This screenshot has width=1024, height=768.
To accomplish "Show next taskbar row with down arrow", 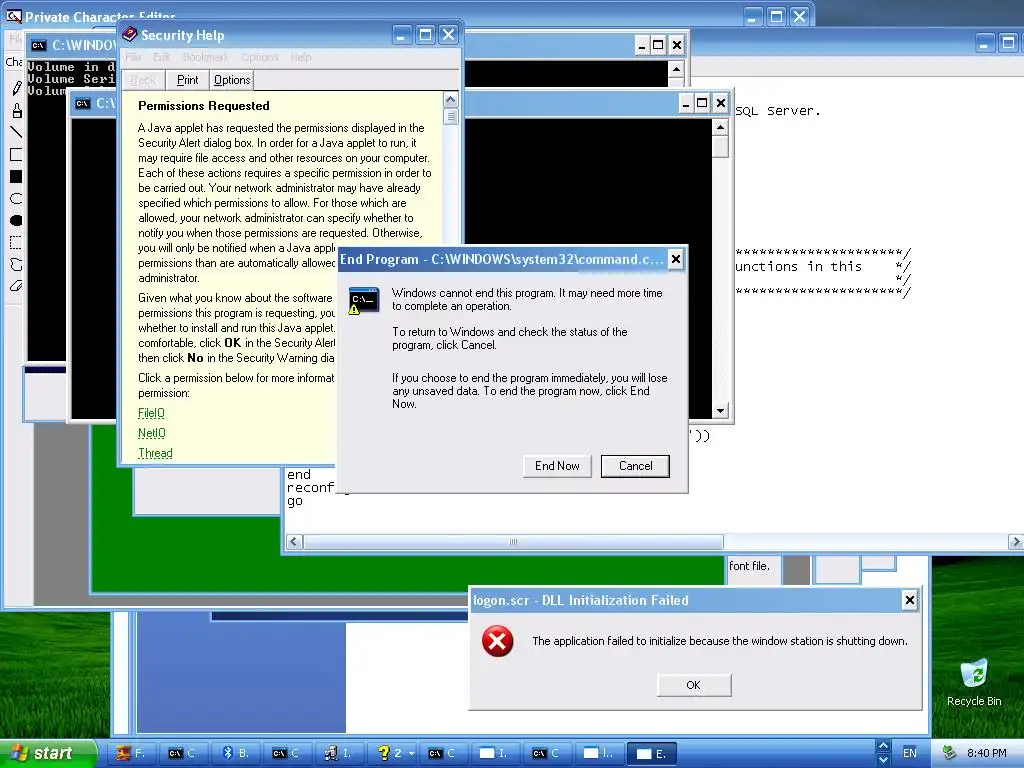I will (883, 760).
